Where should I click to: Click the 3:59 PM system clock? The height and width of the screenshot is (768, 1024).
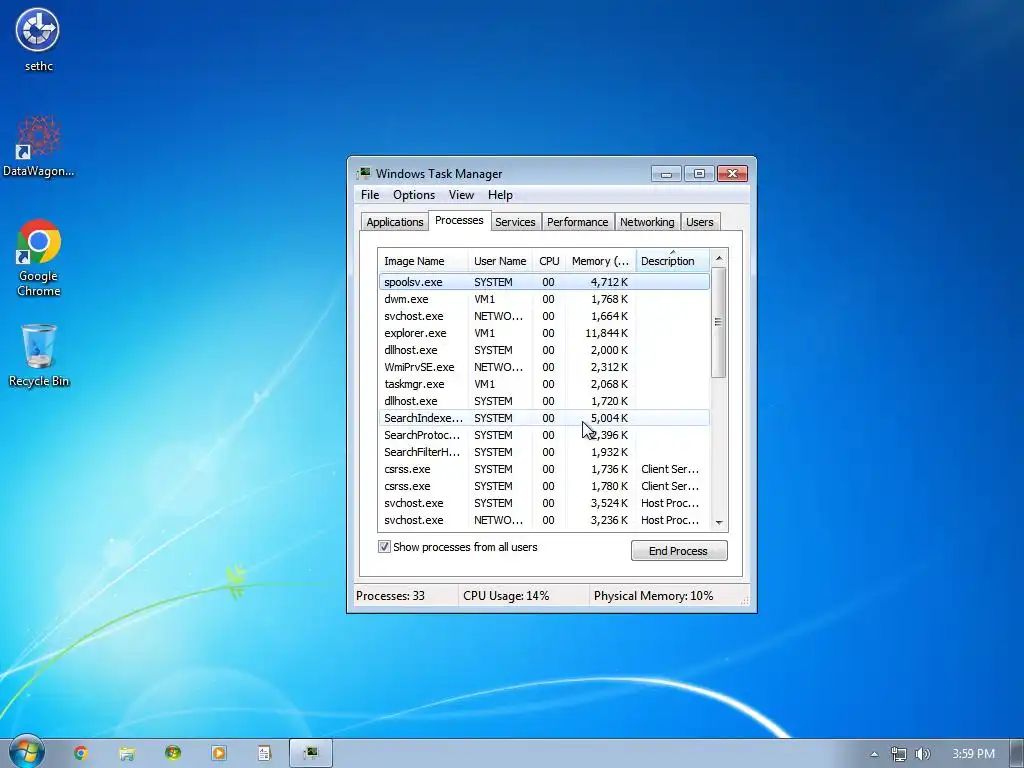pyautogui.click(x=973, y=754)
